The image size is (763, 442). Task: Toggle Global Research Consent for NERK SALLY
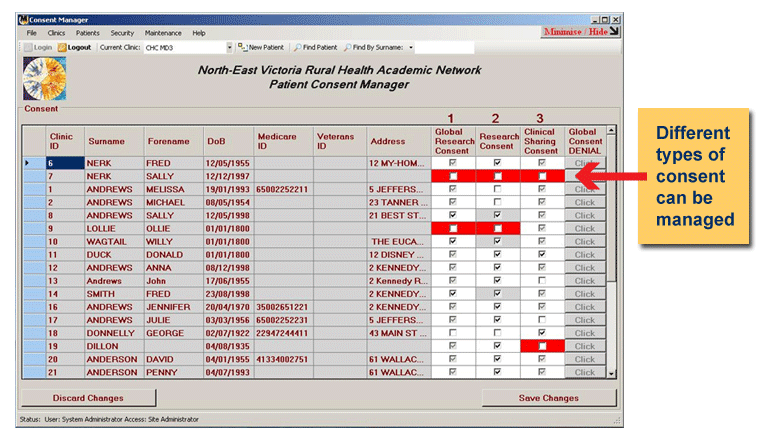coord(453,176)
